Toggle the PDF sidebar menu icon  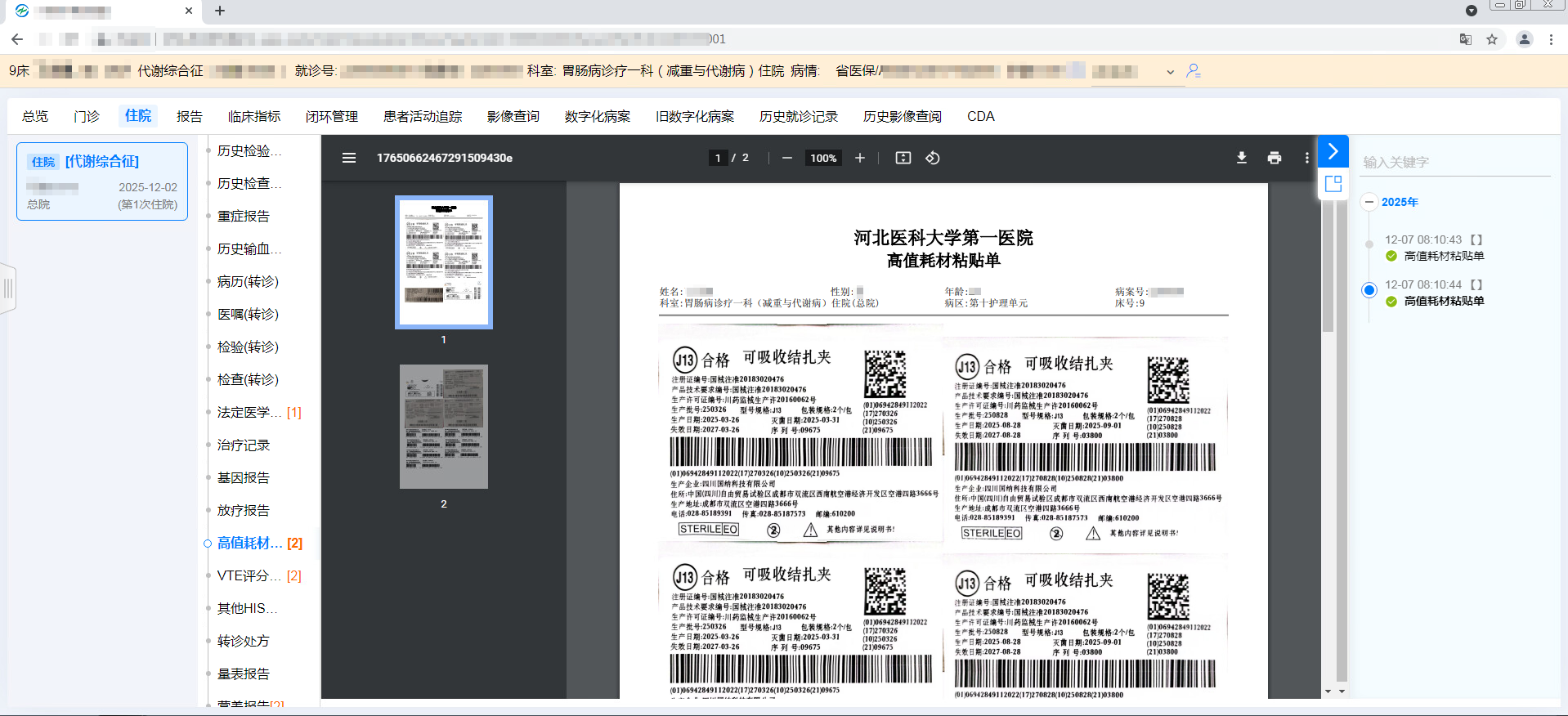349,158
